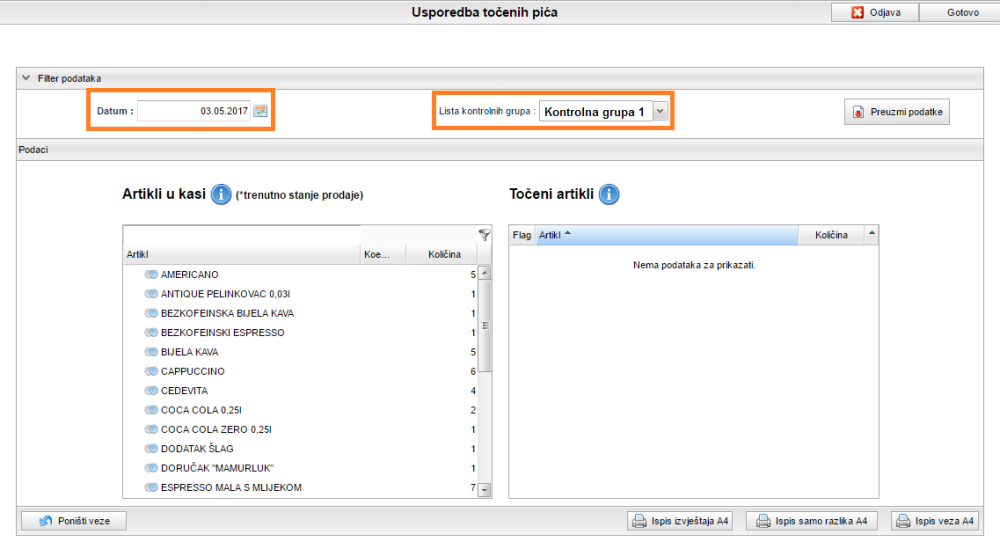
Task: Open the calendar date picker icon
Action: 260,111
